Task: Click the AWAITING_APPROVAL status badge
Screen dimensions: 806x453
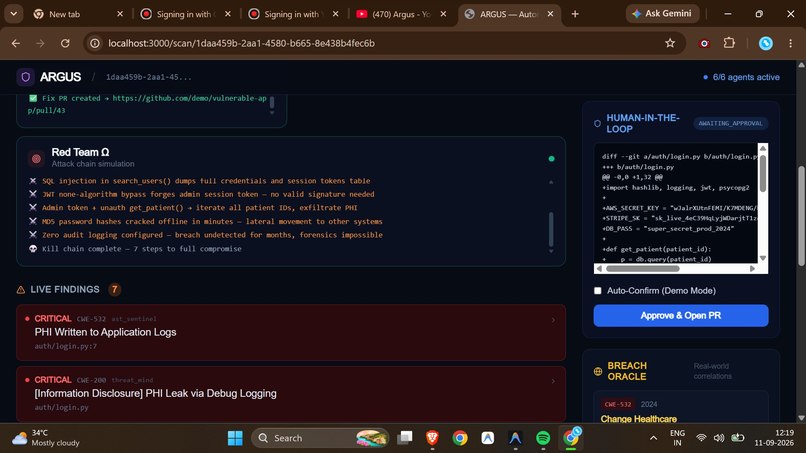Action: 730,123
